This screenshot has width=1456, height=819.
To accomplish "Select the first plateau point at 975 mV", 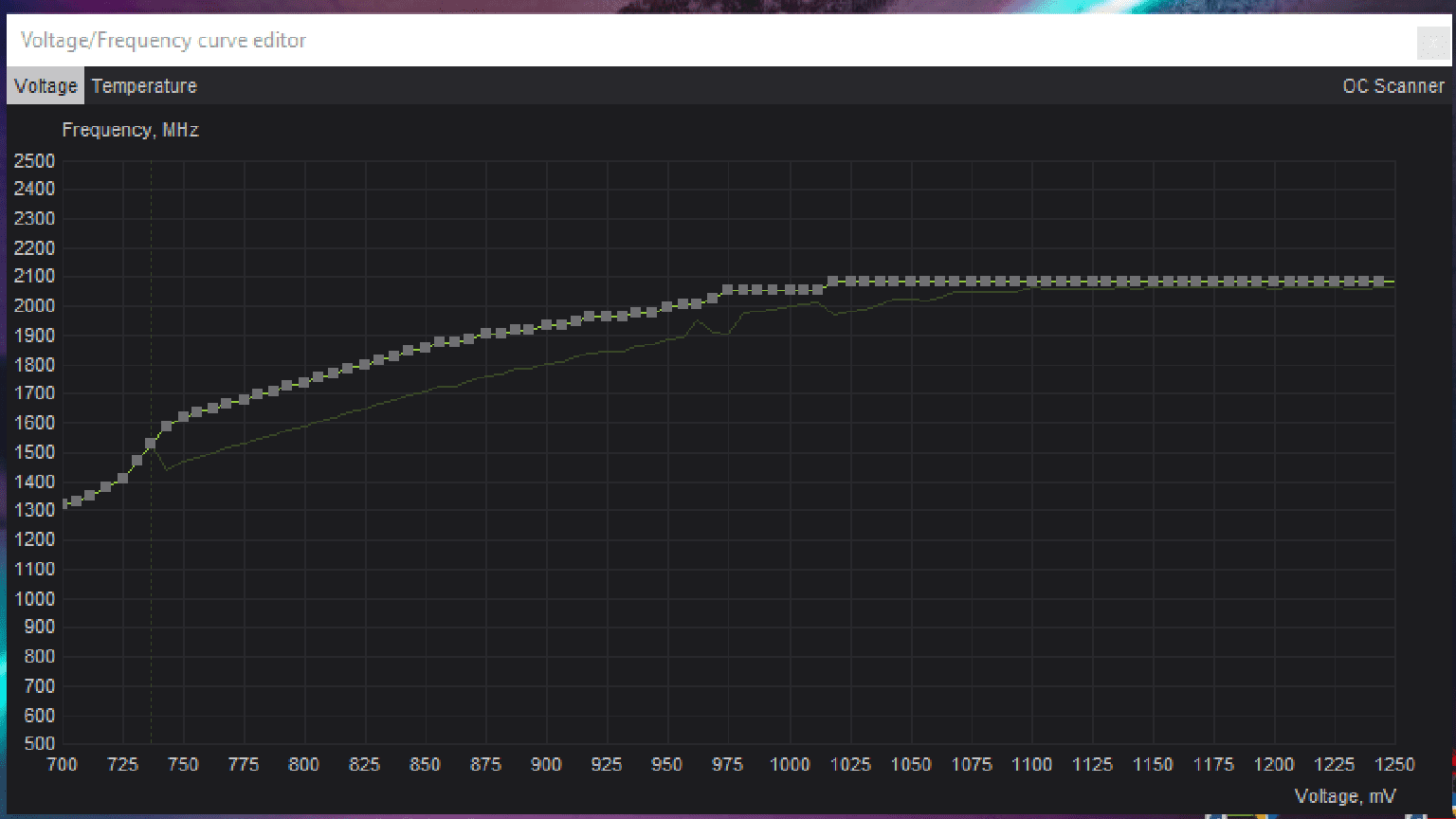I will tap(728, 290).
